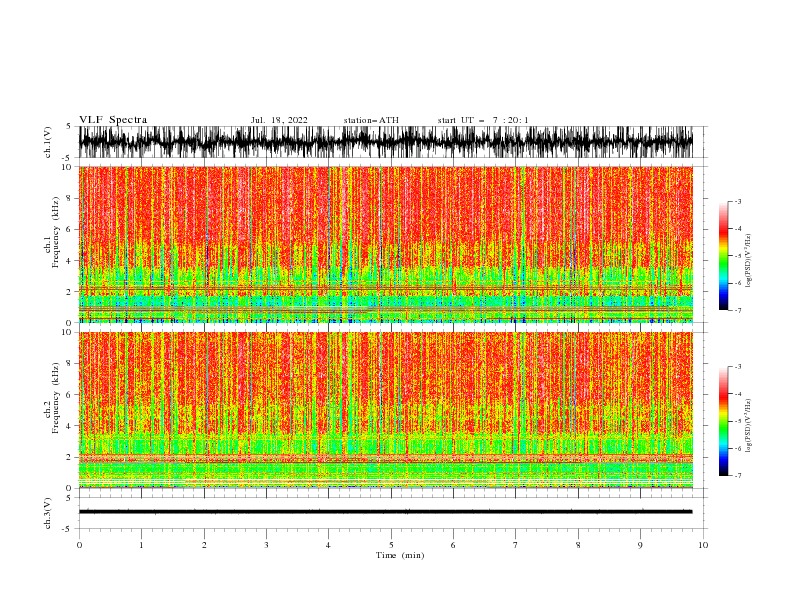Select the "start UT = 7:20:1" text
The image size is (792, 612).
[x=483, y=120]
